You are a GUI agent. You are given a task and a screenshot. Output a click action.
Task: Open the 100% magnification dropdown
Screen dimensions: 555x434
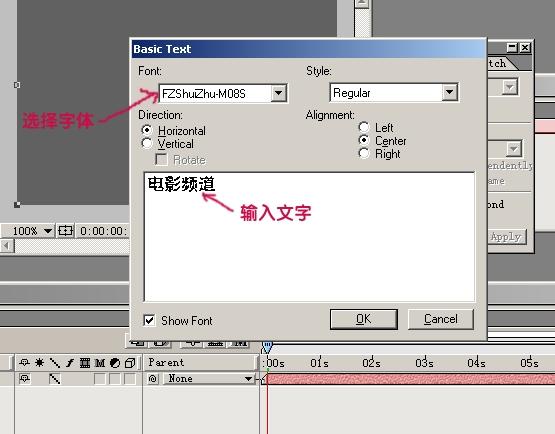click(x=48, y=231)
